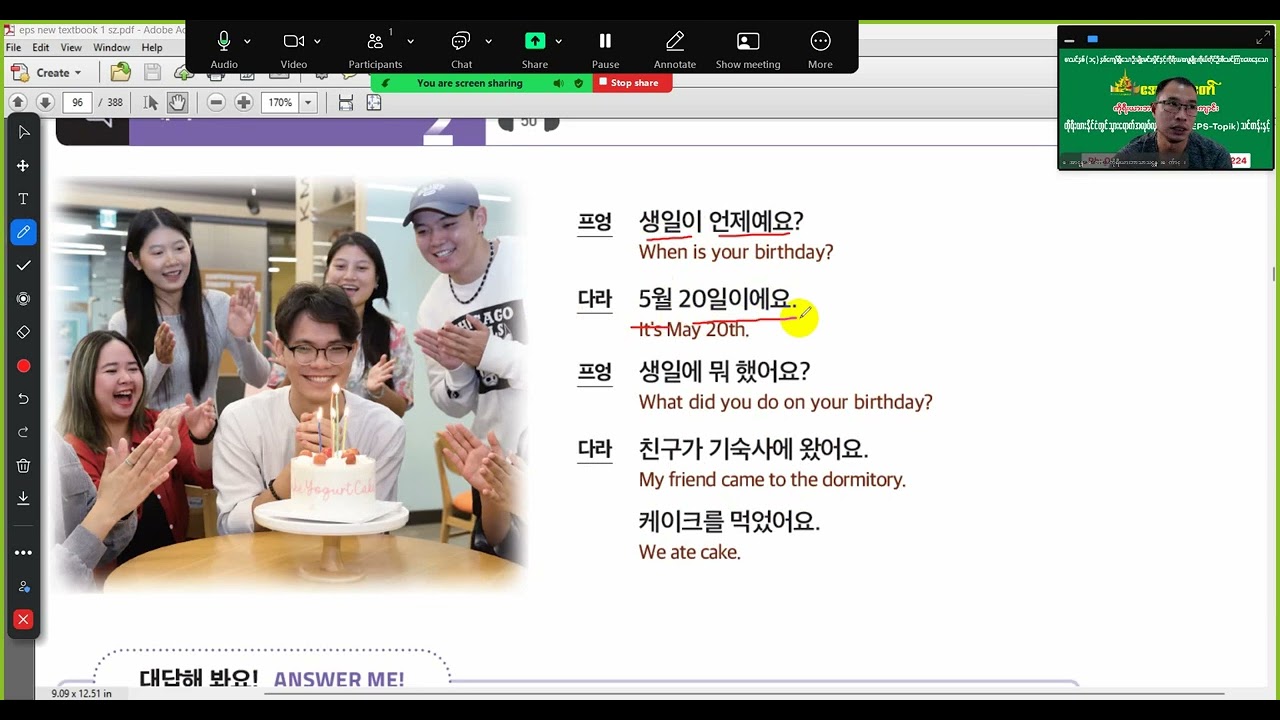Open the Help menu
This screenshot has height=720, width=1280.
tap(152, 48)
